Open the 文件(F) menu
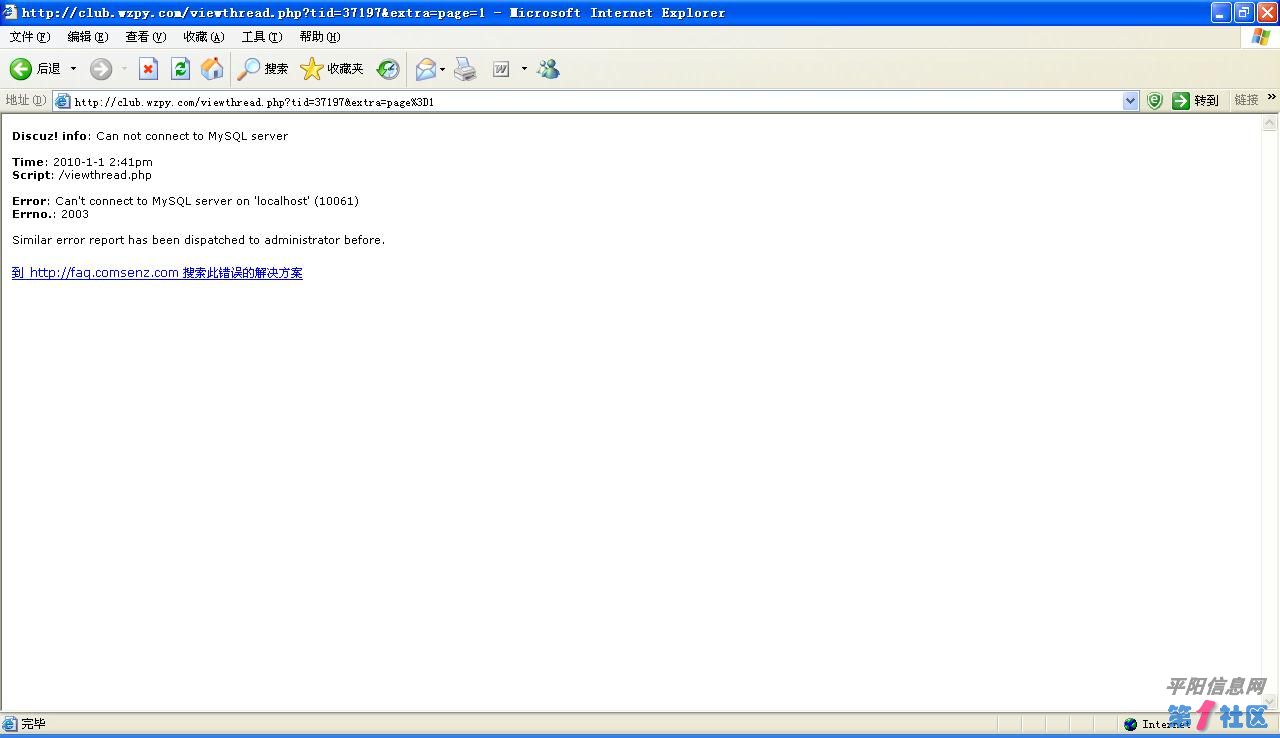 coord(30,37)
